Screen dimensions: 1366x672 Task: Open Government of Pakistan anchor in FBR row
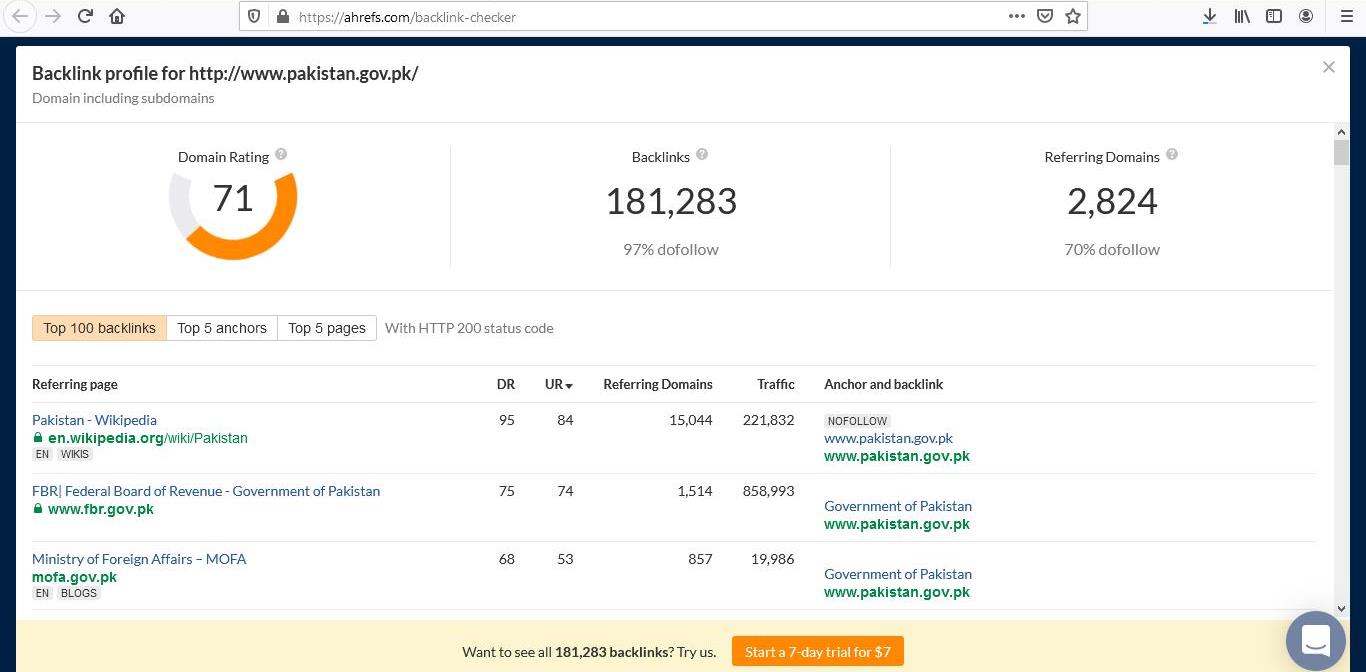click(x=898, y=506)
